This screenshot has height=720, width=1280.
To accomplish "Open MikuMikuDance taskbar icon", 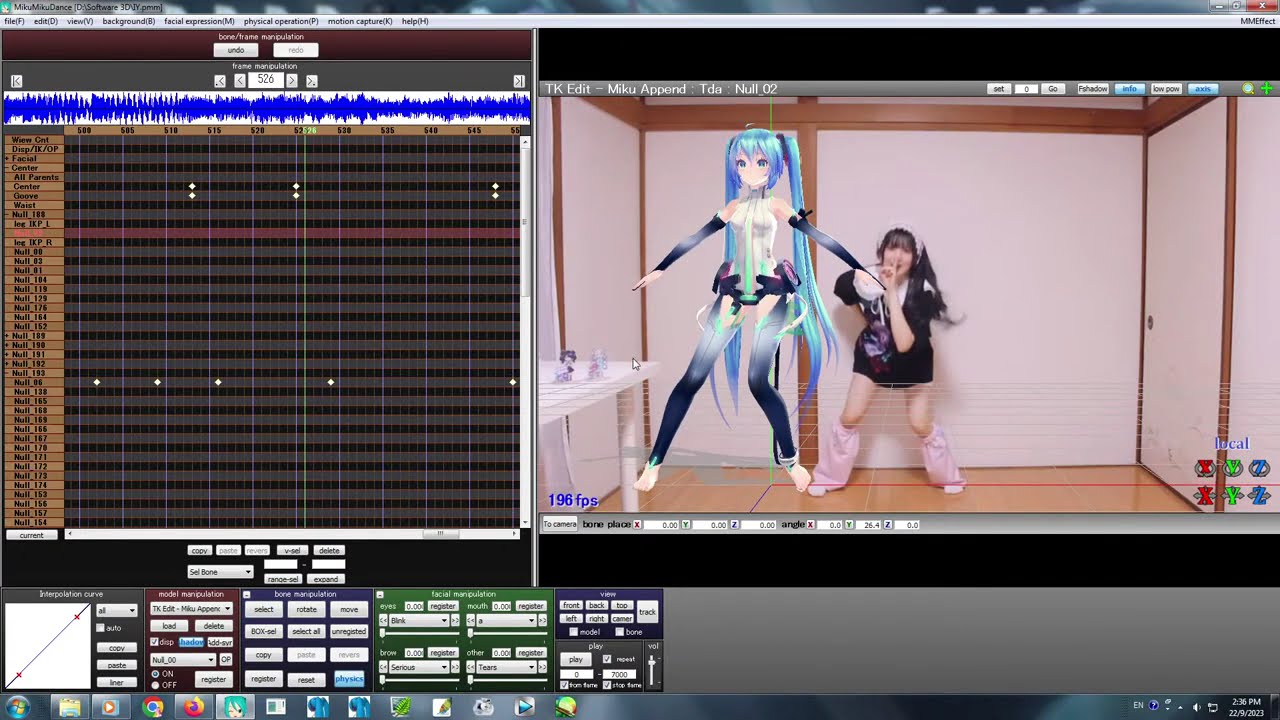I will (235, 707).
